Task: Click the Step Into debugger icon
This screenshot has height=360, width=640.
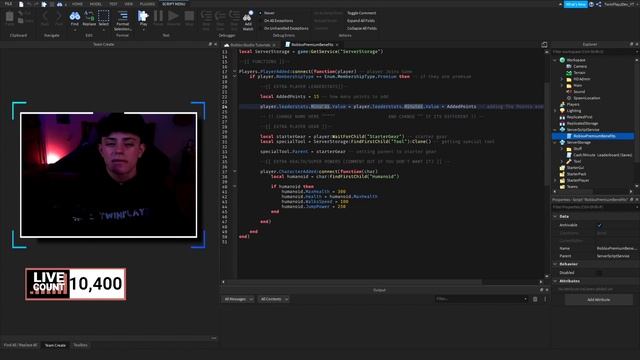Action: click(x=206, y=17)
